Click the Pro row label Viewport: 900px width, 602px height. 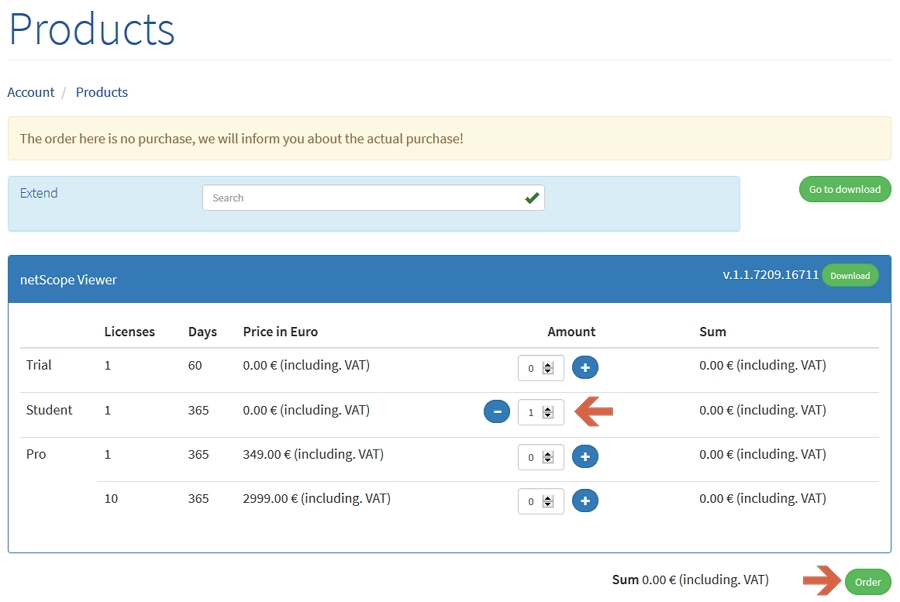pos(36,454)
